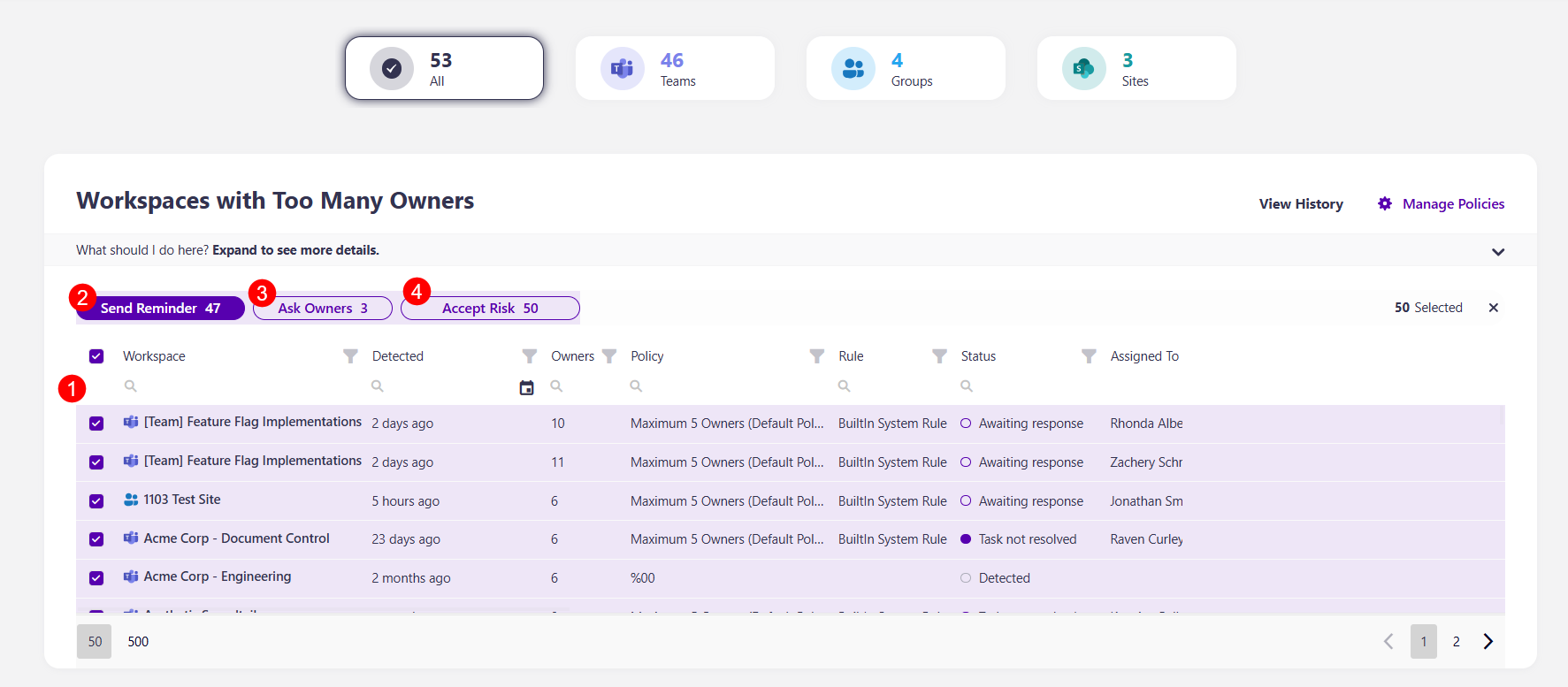Uncheck the first Feature Flag Implementations row with 10 owners
Image resolution: width=1568 pixels, height=687 pixels.
tap(96, 424)
